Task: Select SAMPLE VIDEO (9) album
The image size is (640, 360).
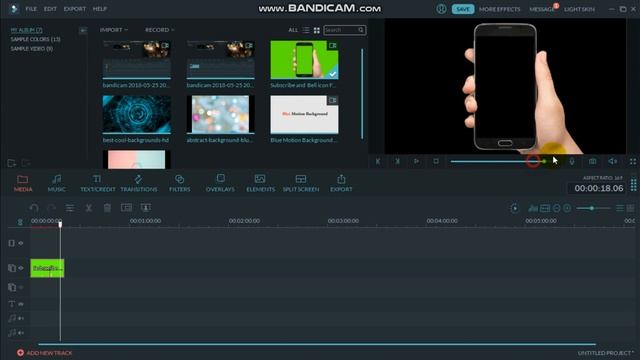Action: (31, 49)
